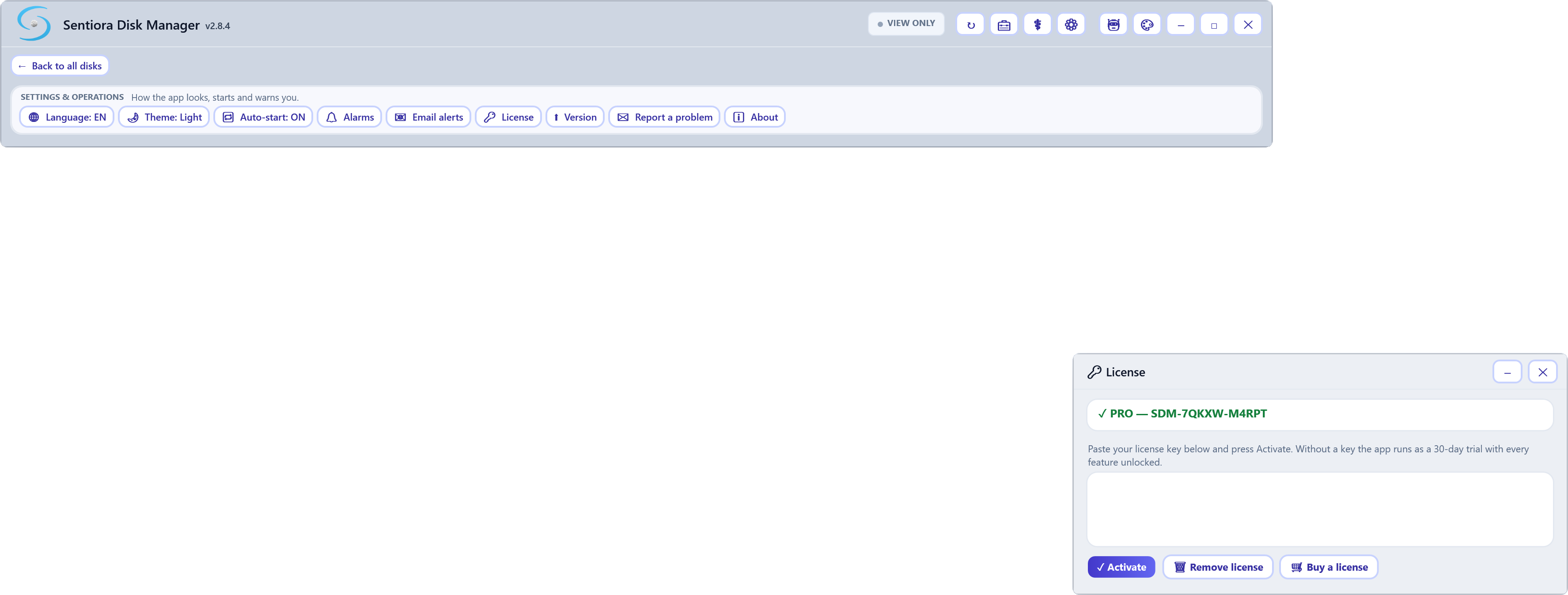Close the Sentiora Disk Manager window
The image size is (1568, 595).
coord(1248,25)
